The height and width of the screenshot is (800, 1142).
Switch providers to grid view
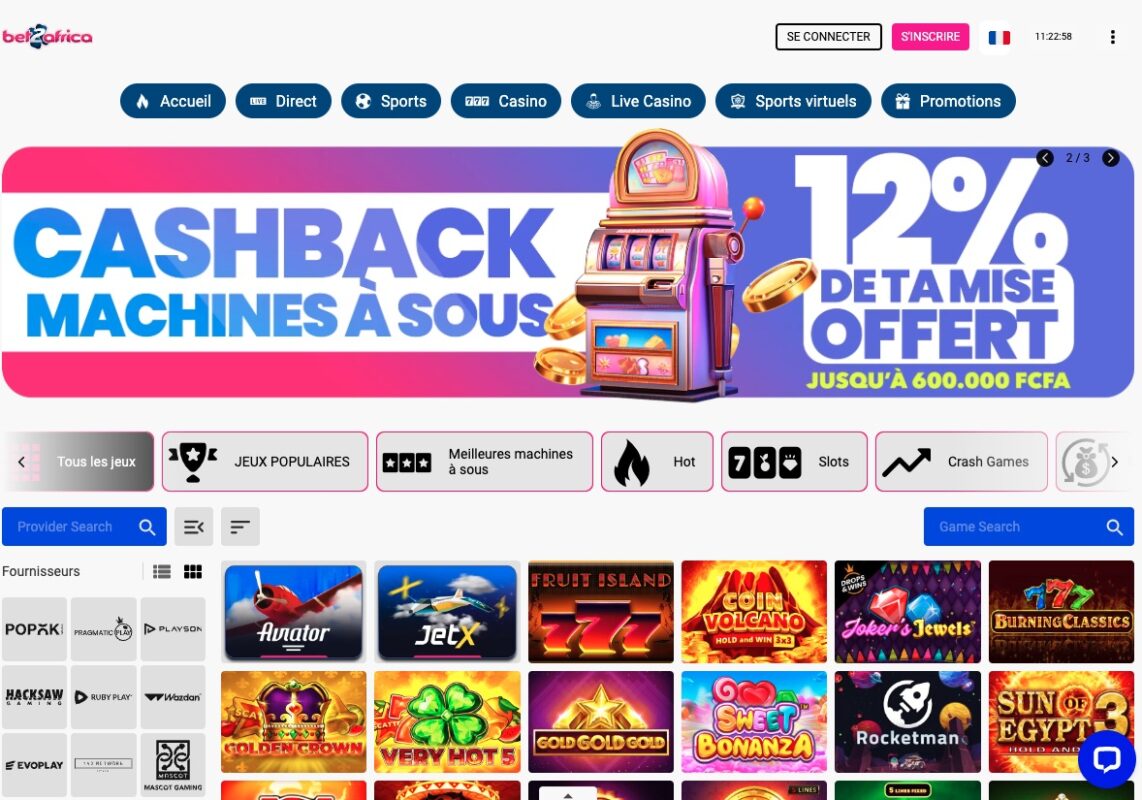point(193,572)
